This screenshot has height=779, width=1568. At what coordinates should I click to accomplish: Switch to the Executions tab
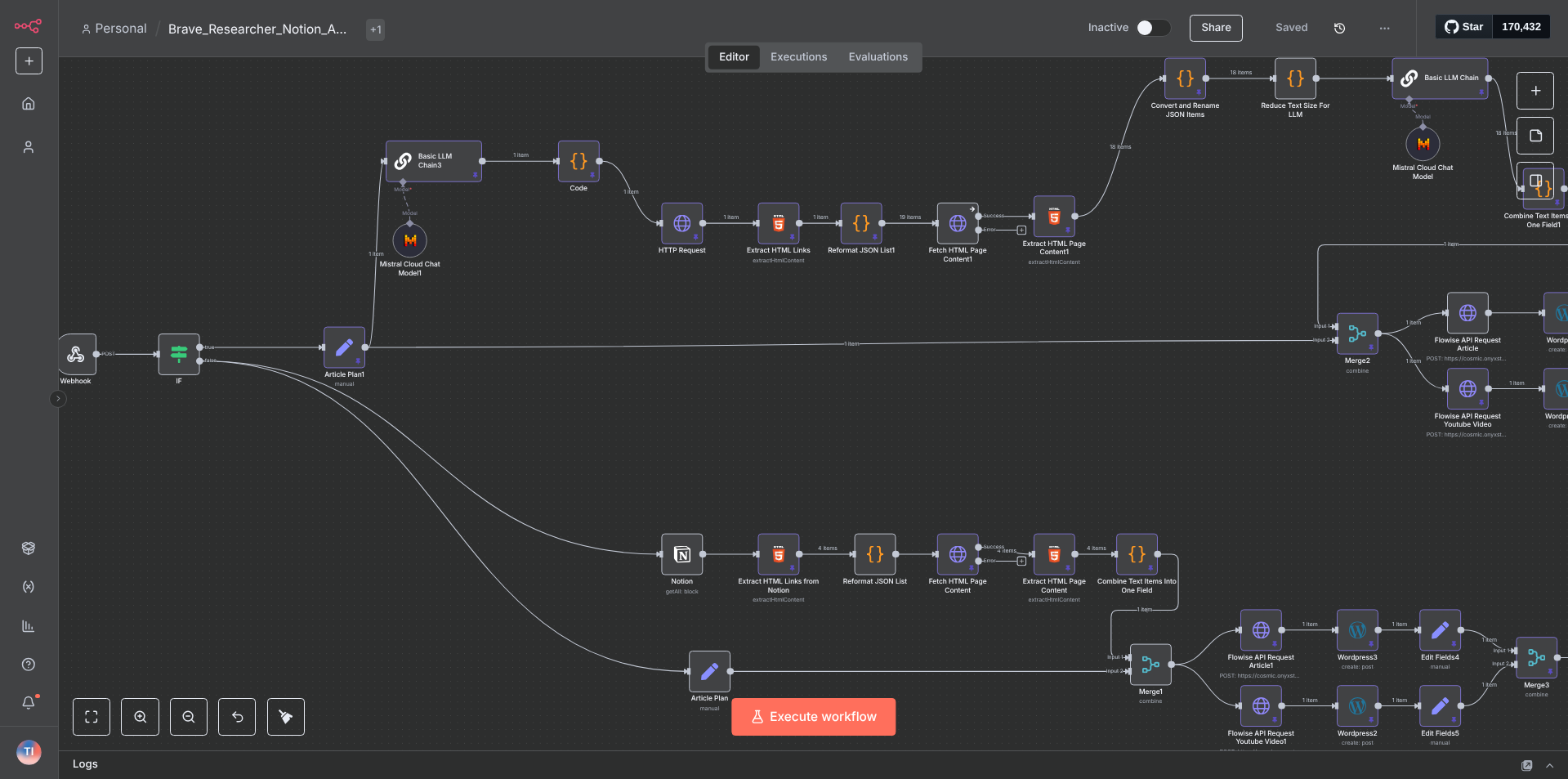(x=798, y=57)
